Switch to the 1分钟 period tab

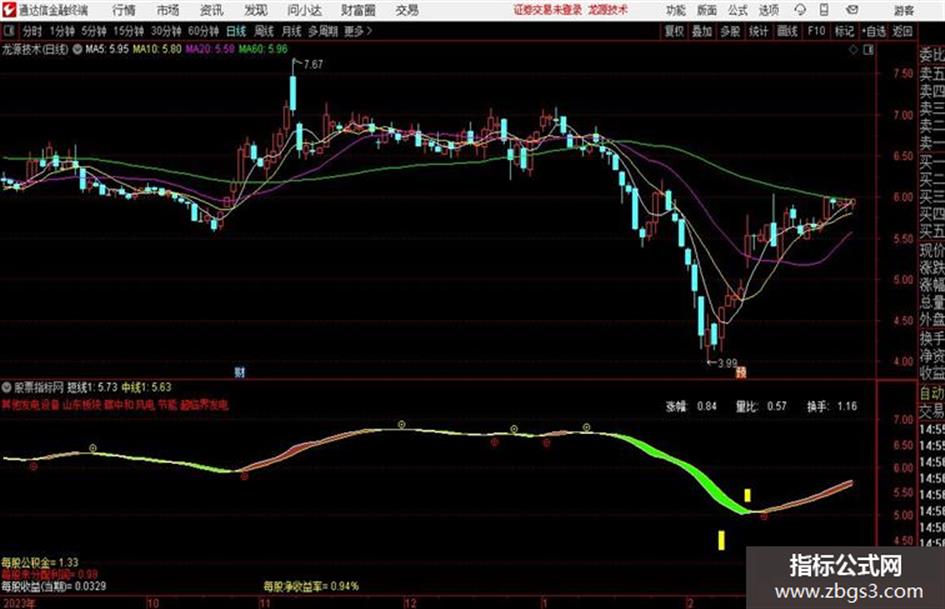[x=62, y=31]
